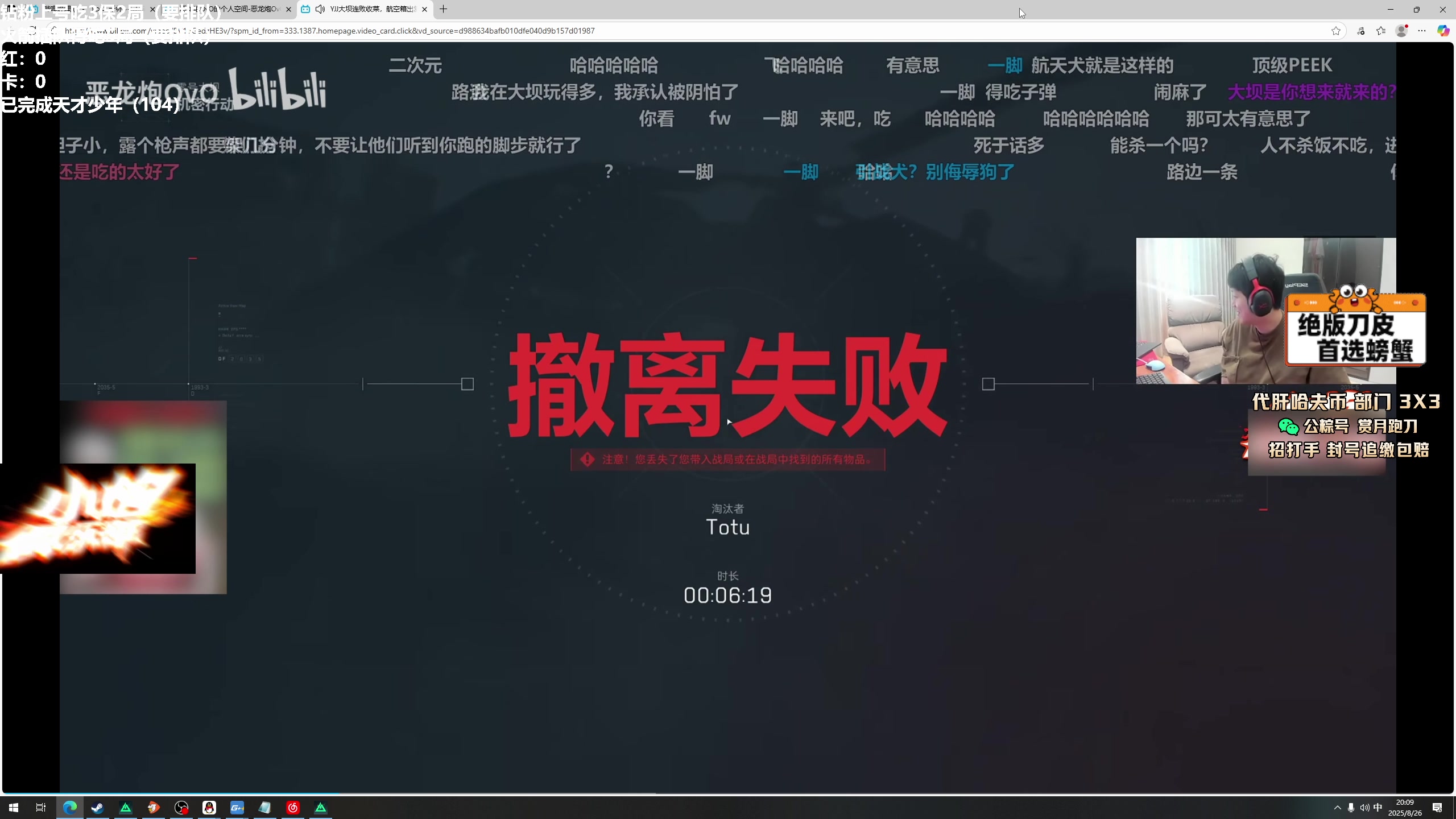Close the 个人空间-恶龙炮 tab
The width and height of the screenshot is (1456, 819).
click(289, 9)
